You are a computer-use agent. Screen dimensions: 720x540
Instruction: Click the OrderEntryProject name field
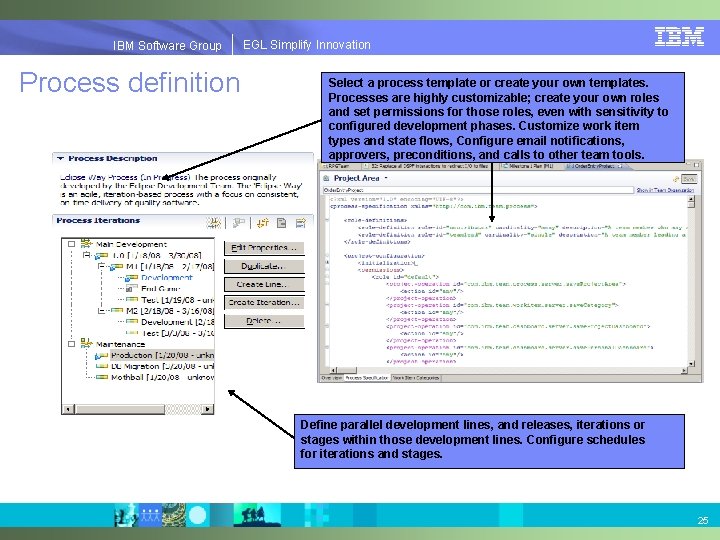tap(478, 190)
